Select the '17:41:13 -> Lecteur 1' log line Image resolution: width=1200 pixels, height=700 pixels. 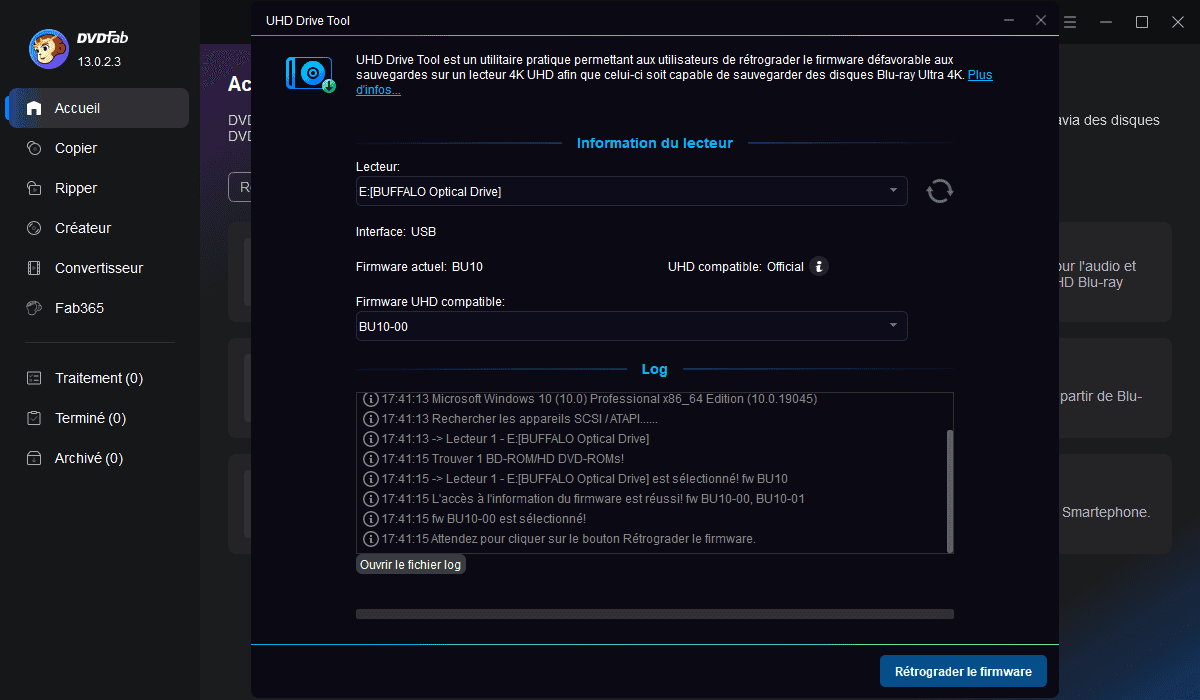point(506,439)
